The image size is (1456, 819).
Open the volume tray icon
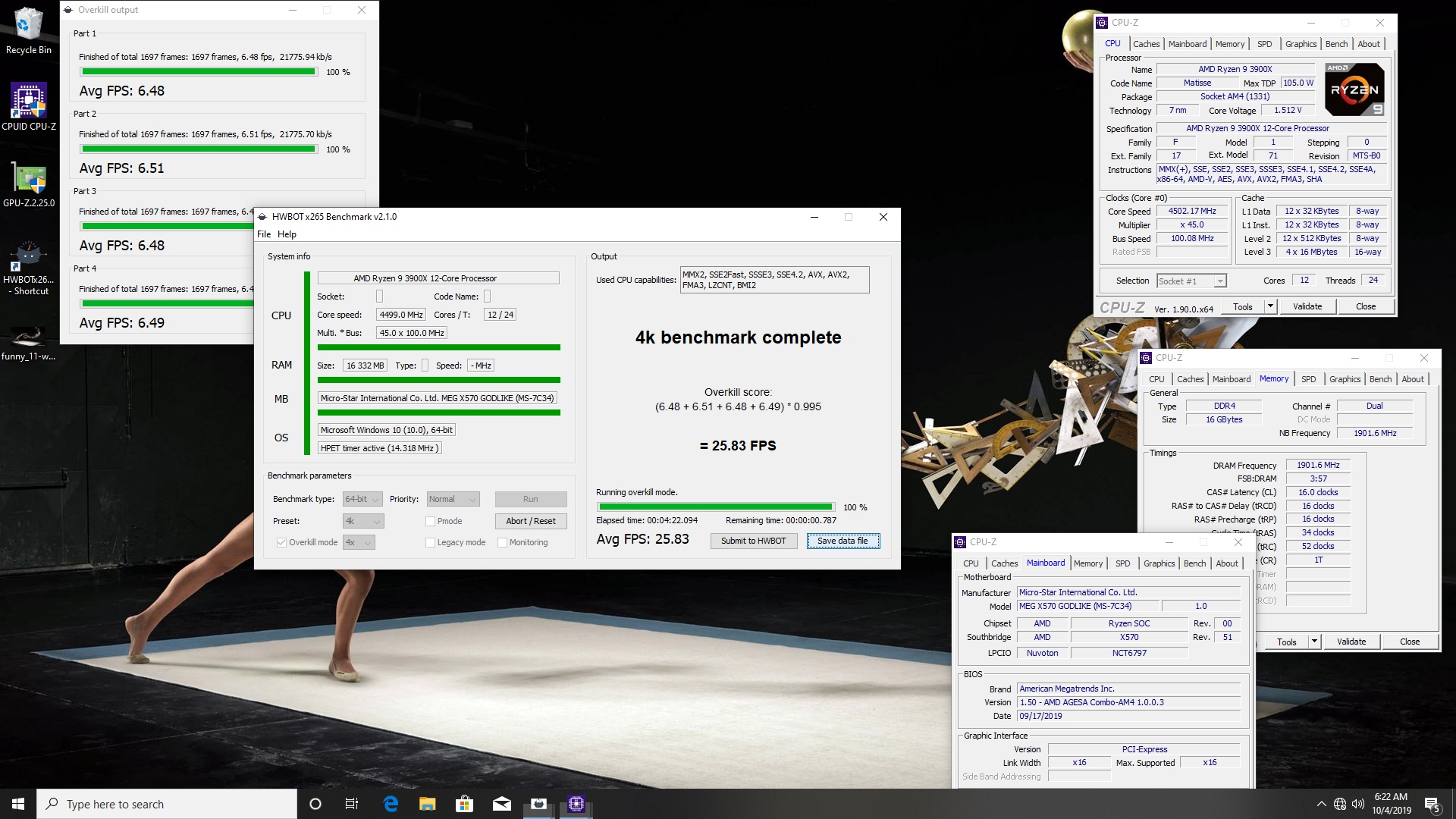tap(1357, 804)
